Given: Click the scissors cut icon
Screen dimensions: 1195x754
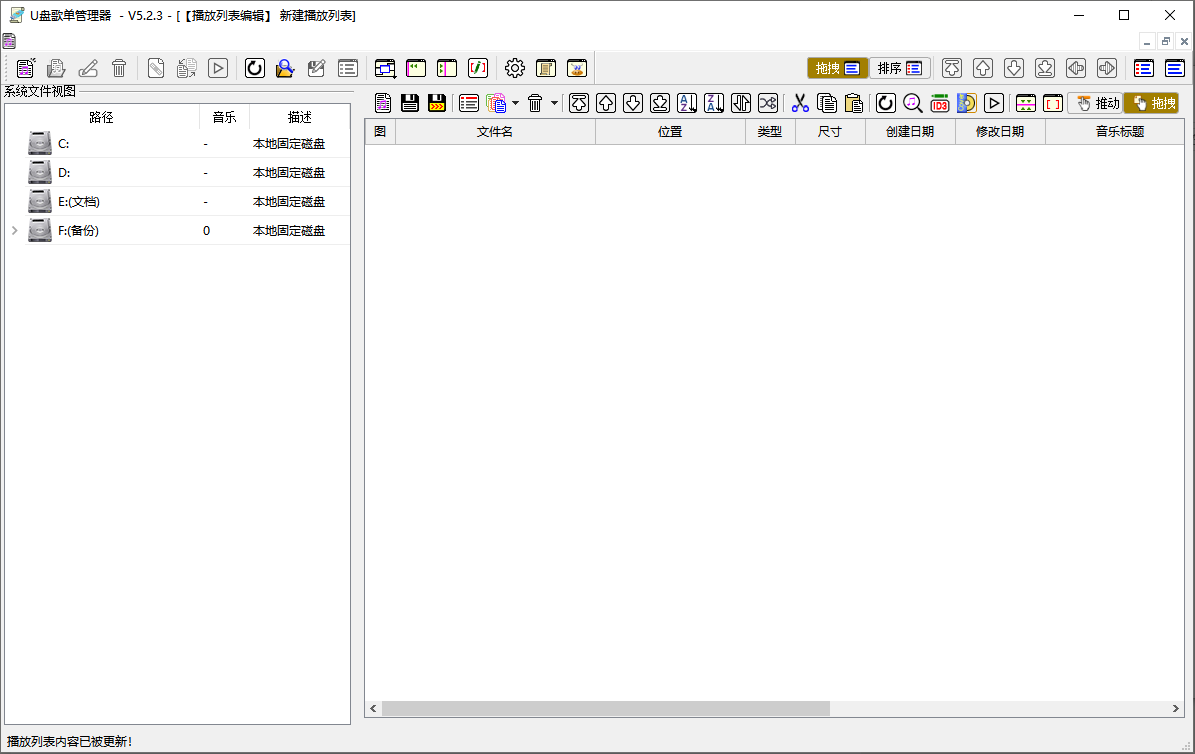Looking at the screenshot, I should 800,103.
